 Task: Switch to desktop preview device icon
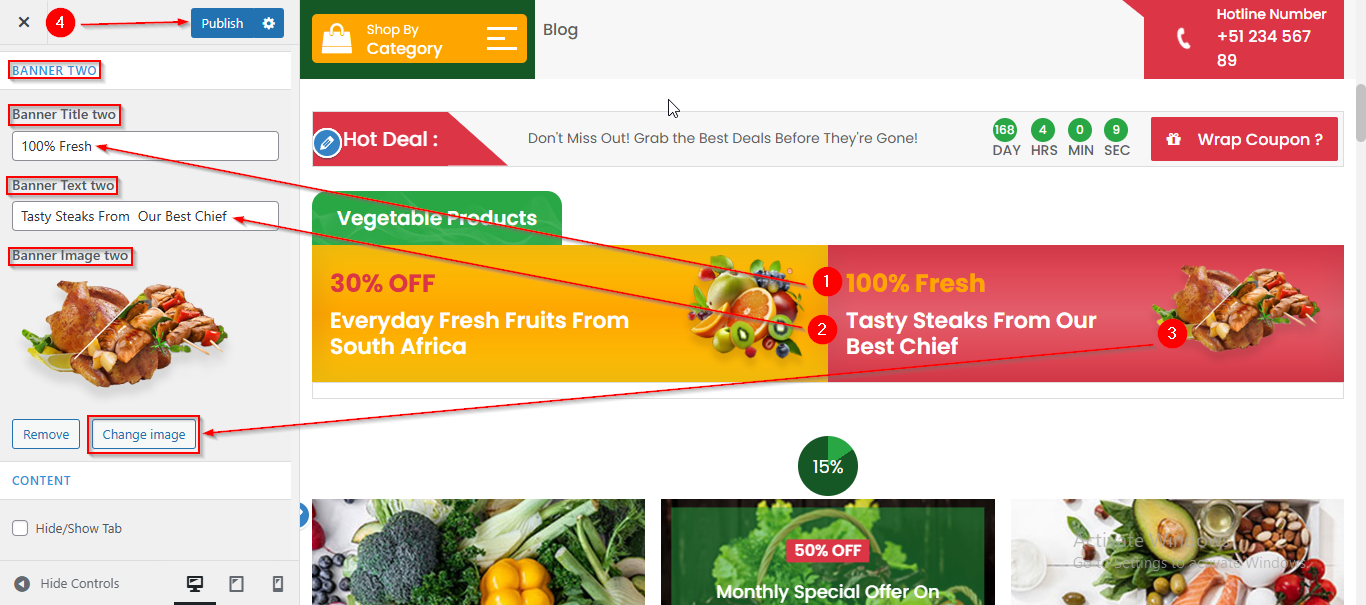pyautogui.click(x=195, y=584)
